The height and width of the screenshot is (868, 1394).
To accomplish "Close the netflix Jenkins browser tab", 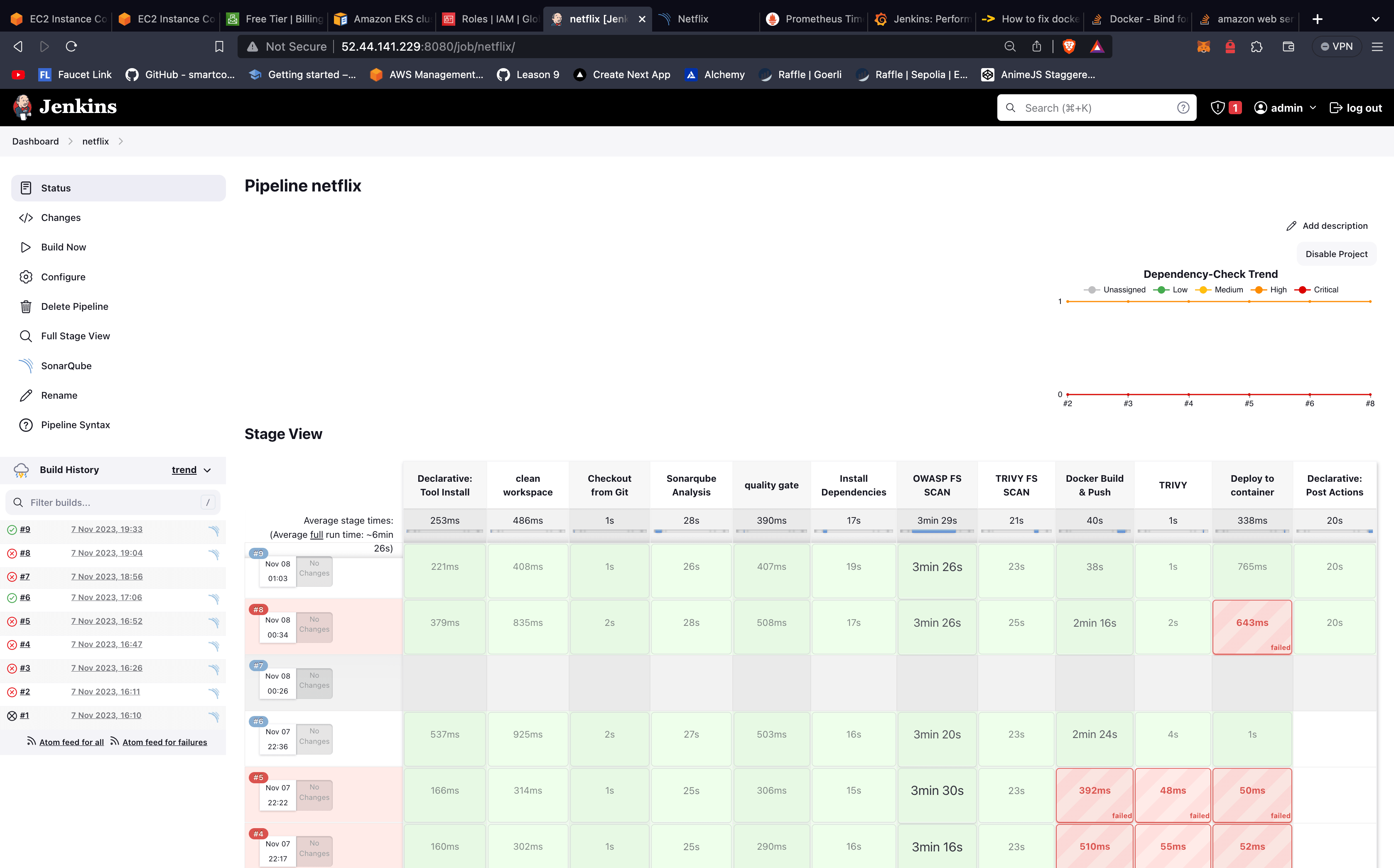I will point(642,19).
